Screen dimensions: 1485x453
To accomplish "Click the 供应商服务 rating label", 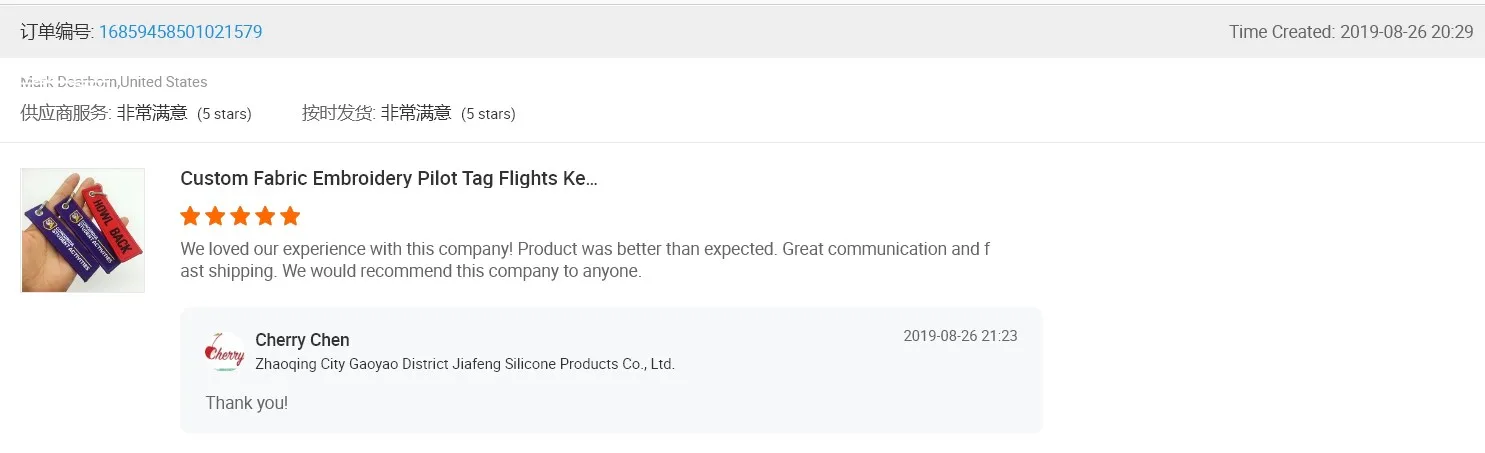I will point(65,113).
